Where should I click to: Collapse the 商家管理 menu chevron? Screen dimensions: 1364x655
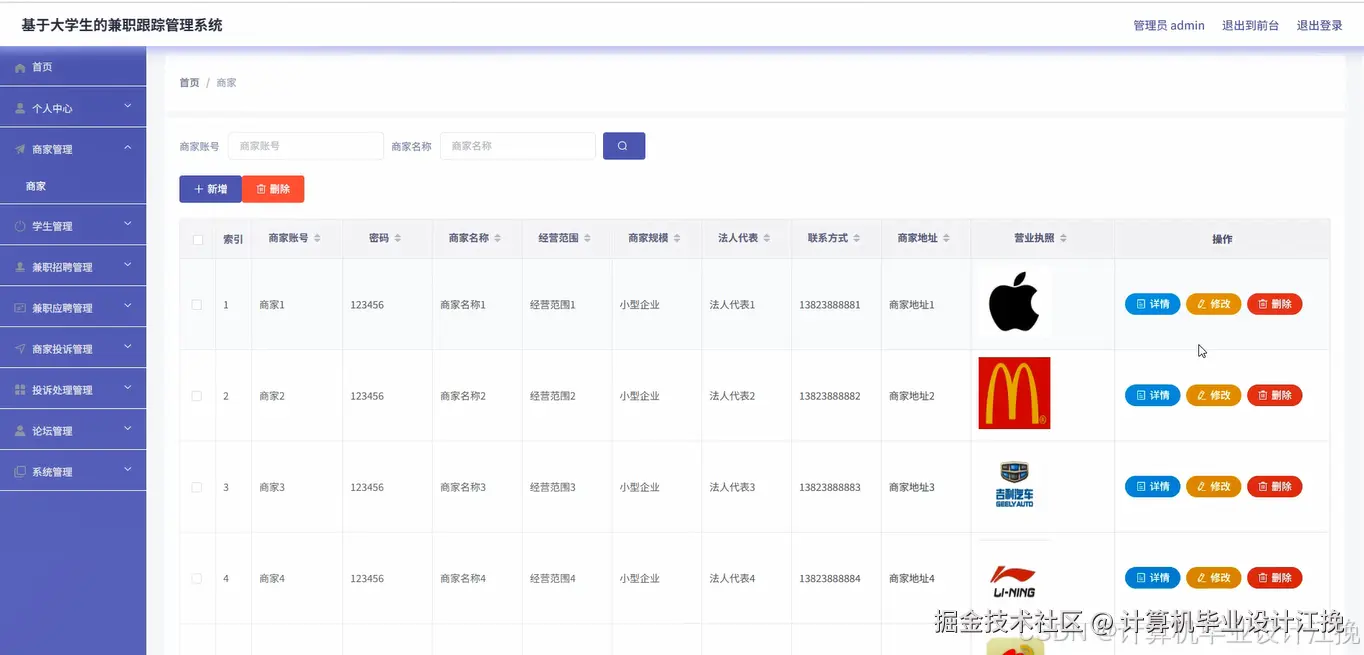pos(128,148)
